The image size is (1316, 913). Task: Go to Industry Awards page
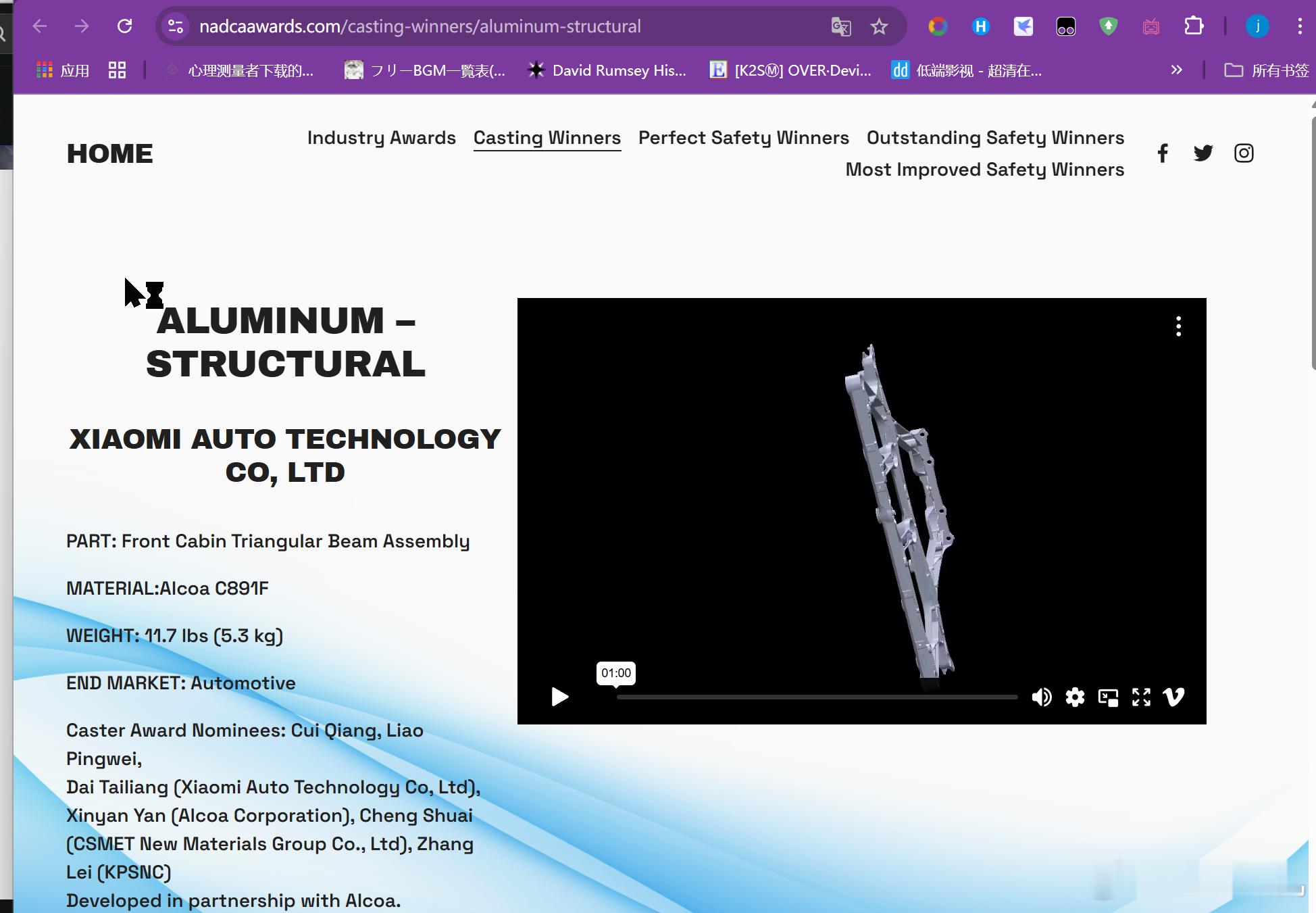click(x=381, y=138)
